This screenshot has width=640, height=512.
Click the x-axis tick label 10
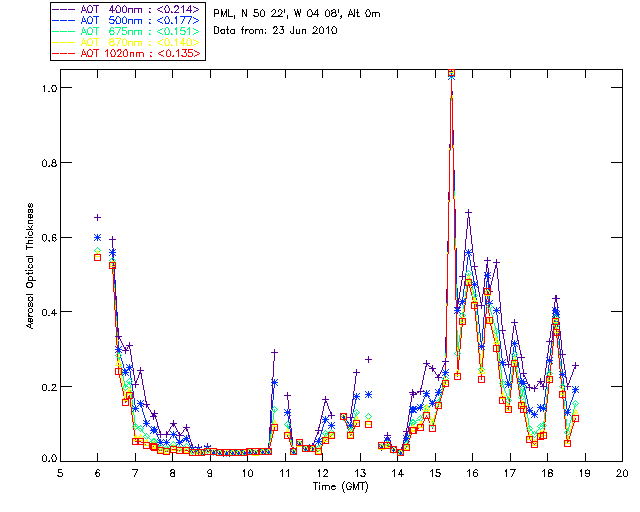[247, 473]
